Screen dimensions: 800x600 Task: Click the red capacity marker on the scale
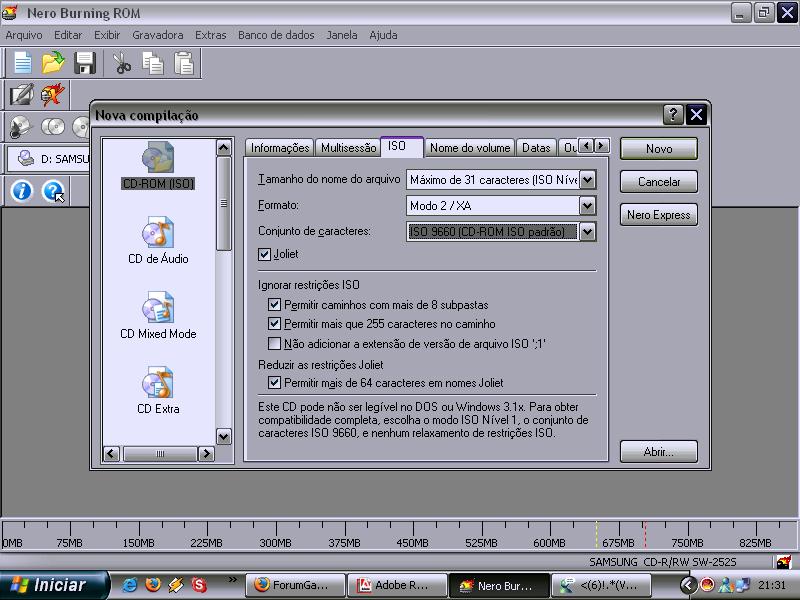[x=645, y=534]
